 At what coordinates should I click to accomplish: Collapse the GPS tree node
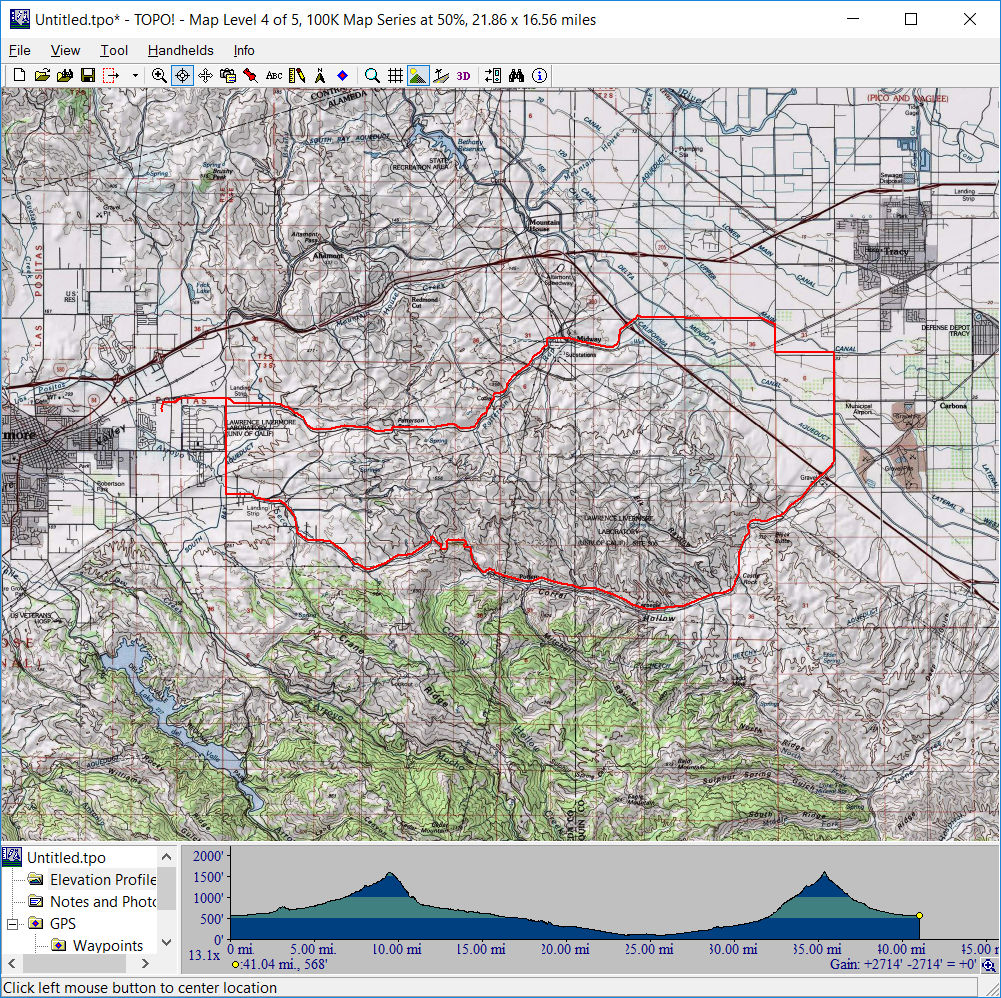14,924
